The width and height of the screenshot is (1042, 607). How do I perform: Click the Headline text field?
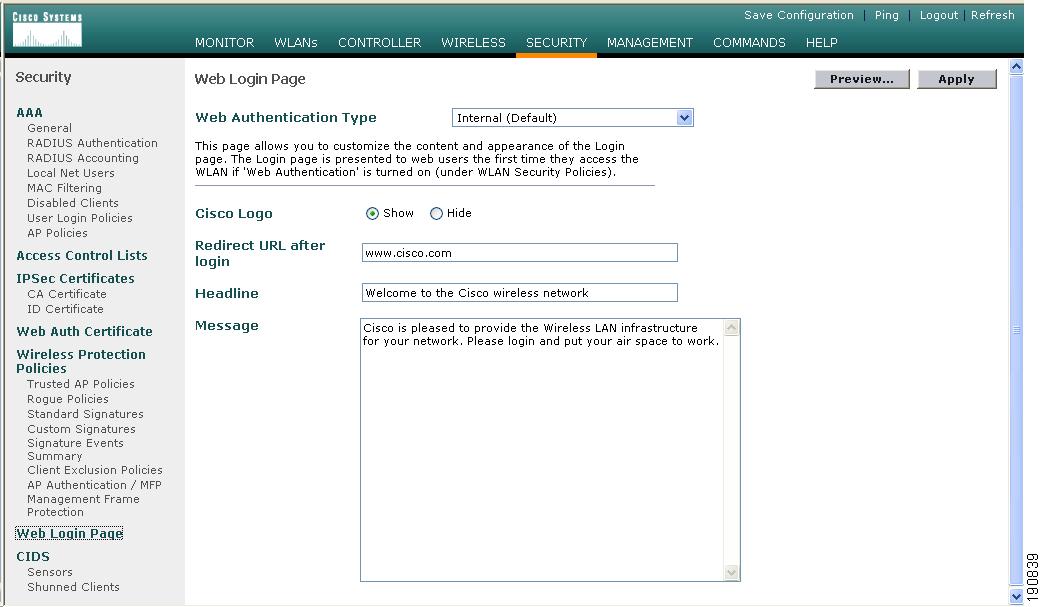tap(520, 293)
